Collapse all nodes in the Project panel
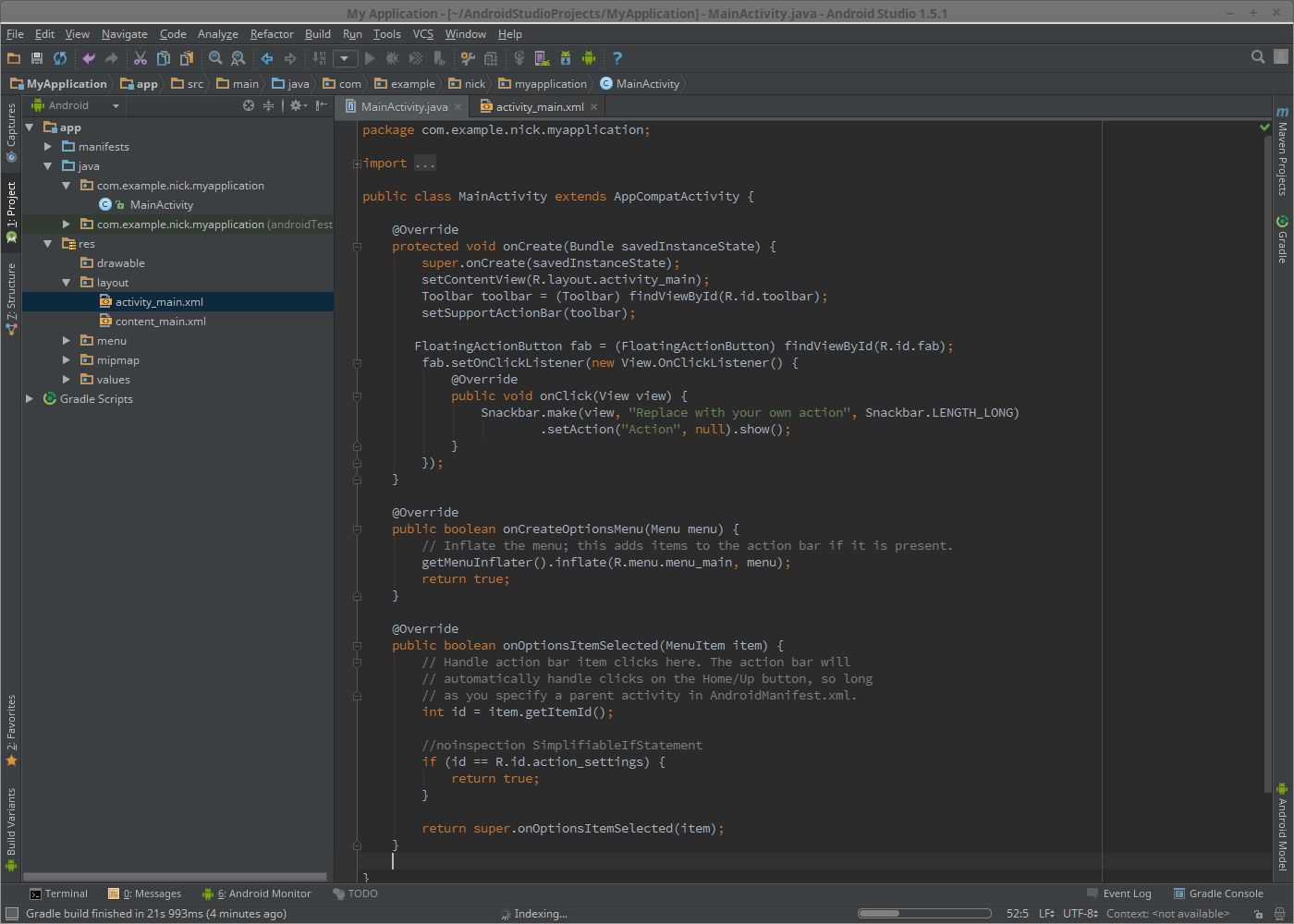 coord(269,105)
